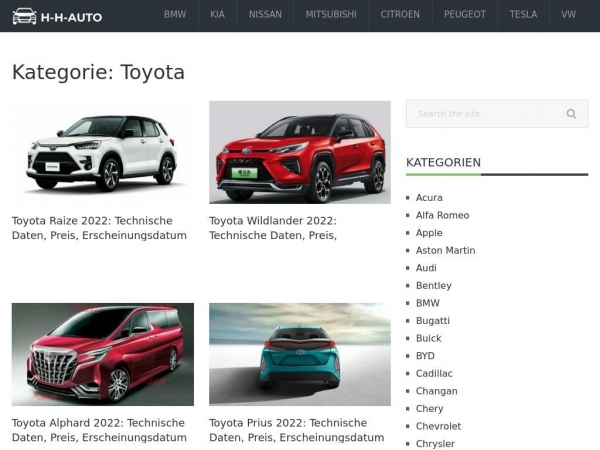
Task: Open the NISSAN menu item
Action: pyautogui.click(x=265, y=15)
